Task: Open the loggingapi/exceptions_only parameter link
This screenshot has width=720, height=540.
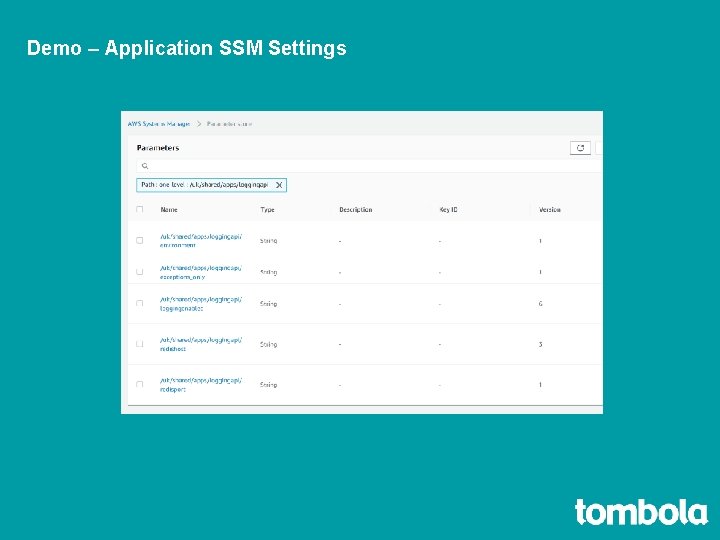Action: (x=201, y=272)
